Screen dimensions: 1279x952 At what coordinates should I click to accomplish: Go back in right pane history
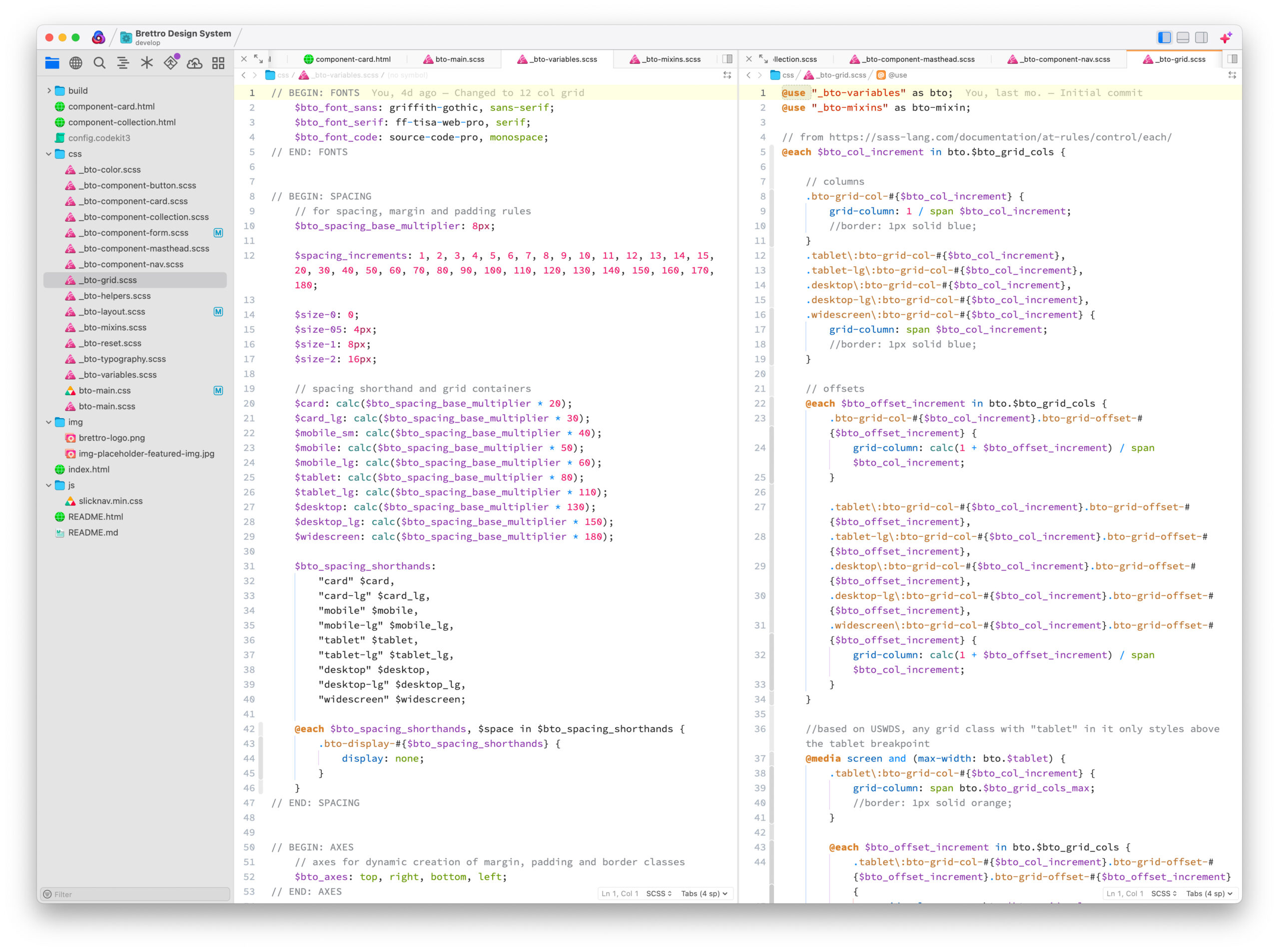pyautogui.click(x=748, y=75)
